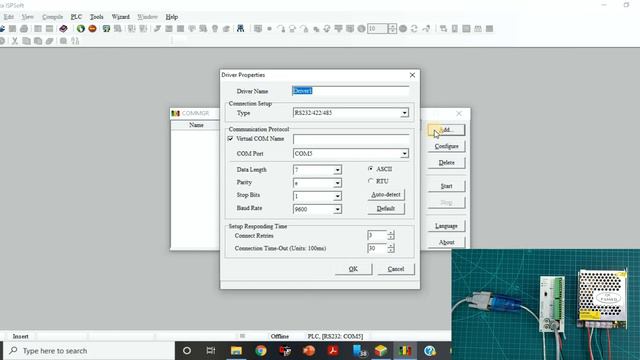The image size is (640, 360).
Task: Click the copy icon beside scissors
Action: click(x=26, y=41)
